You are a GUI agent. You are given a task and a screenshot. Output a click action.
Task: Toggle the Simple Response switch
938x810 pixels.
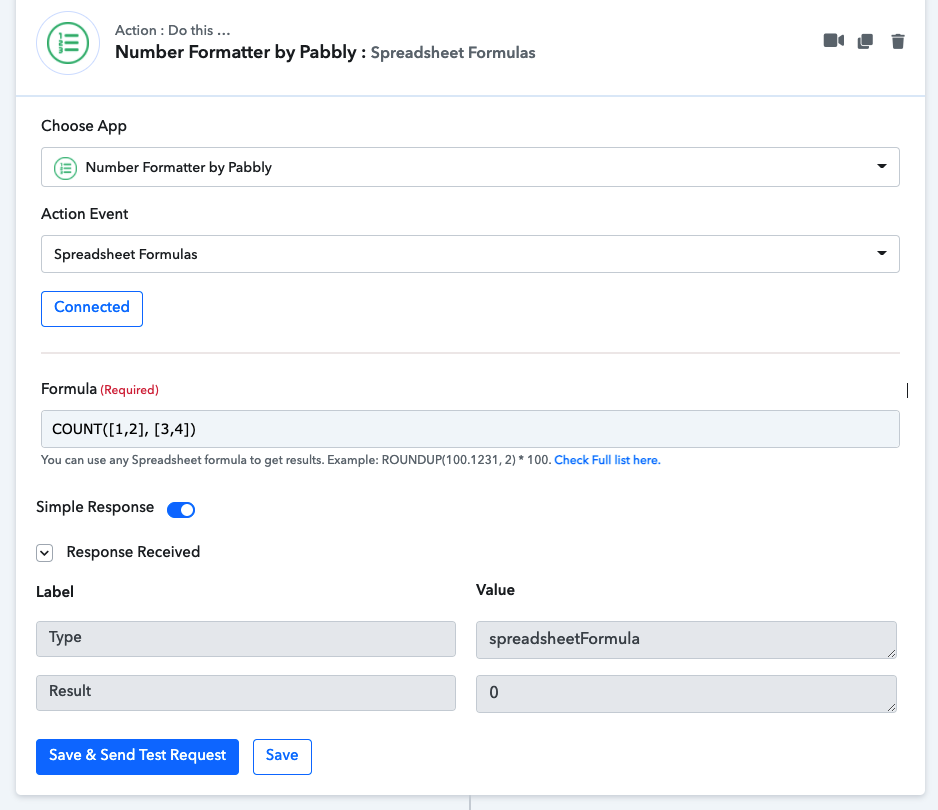click(x=181, y=510)
